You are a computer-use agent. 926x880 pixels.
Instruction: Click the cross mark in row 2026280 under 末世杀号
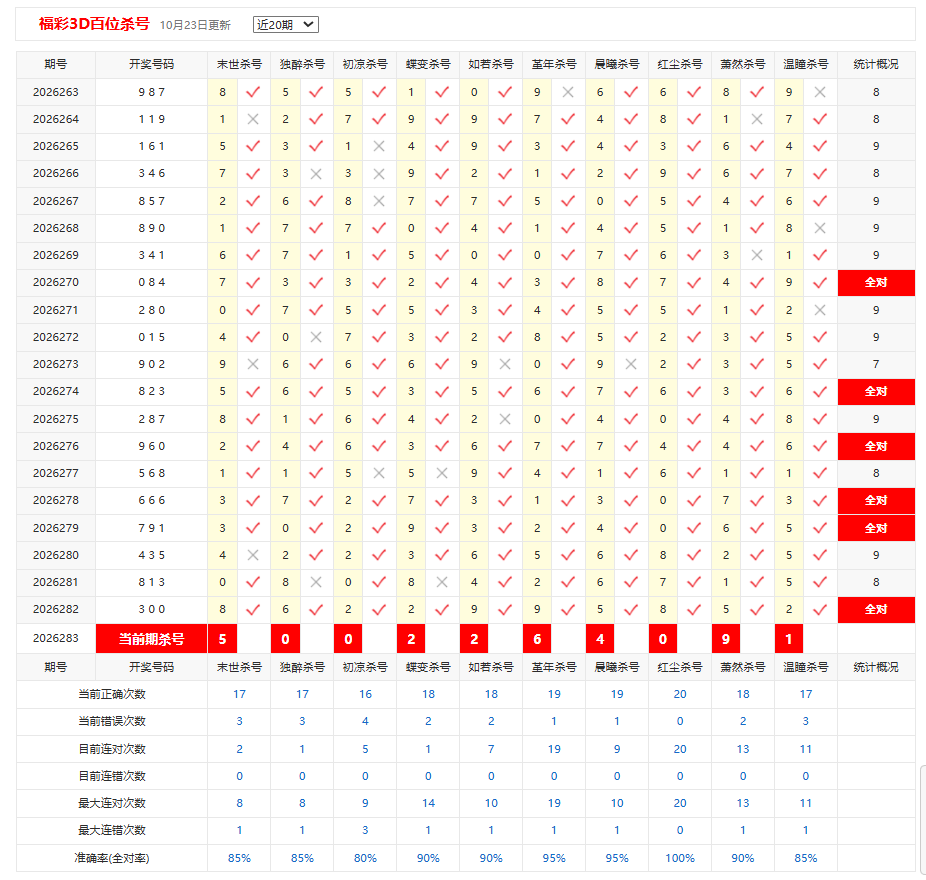pos(253,555)
